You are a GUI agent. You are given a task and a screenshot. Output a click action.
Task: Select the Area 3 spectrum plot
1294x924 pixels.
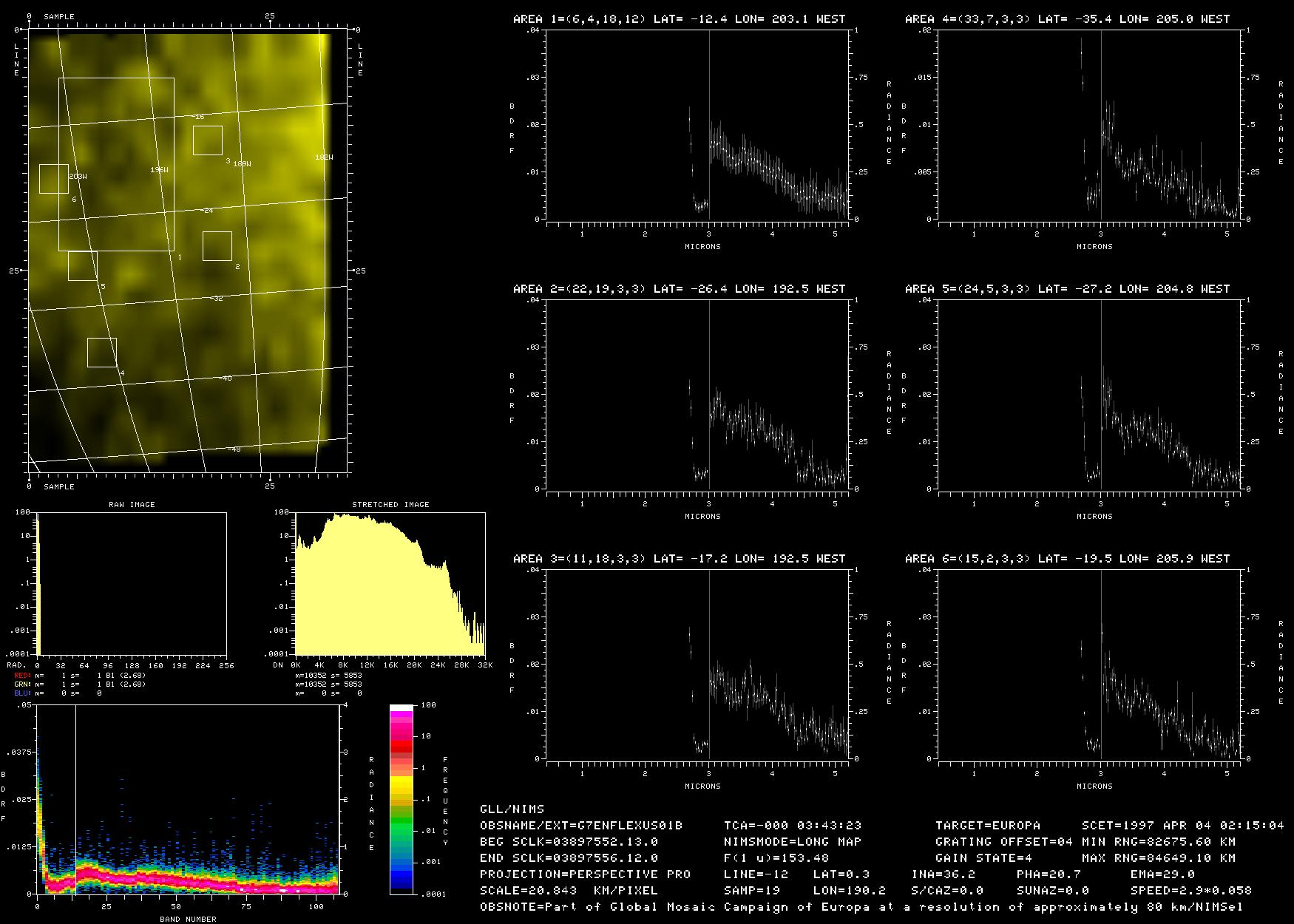pyautogui.click(x=697, y=665)
